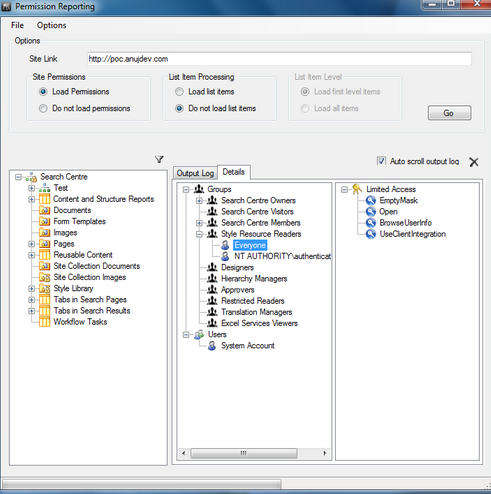This screenshot has width=491, height=494.
Task: Expand Content and Structure Reports node
Action: [x=32, y=199]
